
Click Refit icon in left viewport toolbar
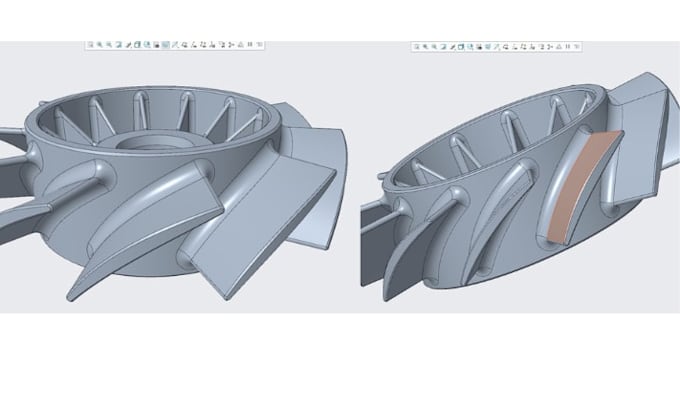91,45
